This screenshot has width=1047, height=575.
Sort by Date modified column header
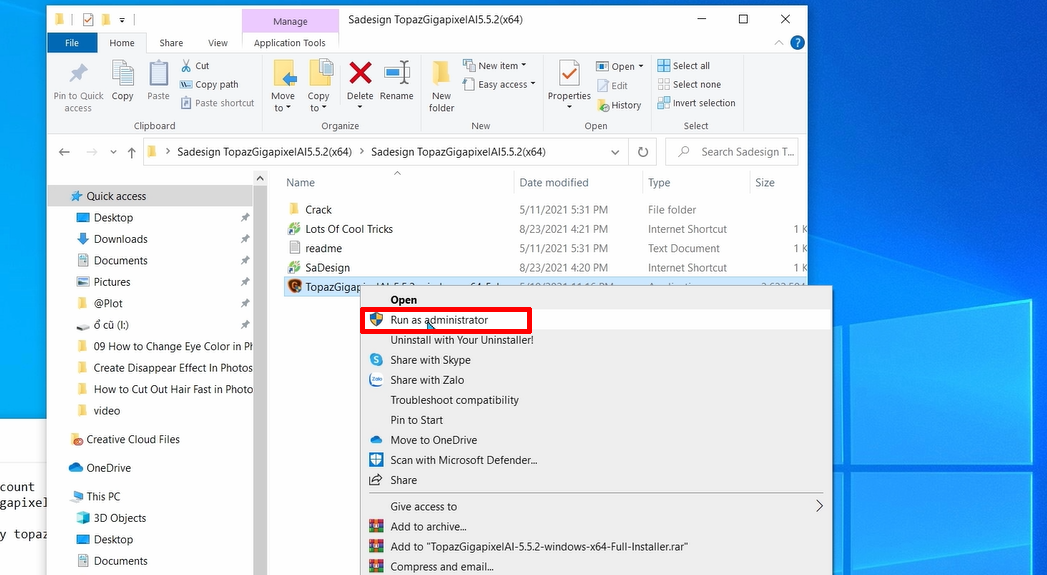pos(554,182)
